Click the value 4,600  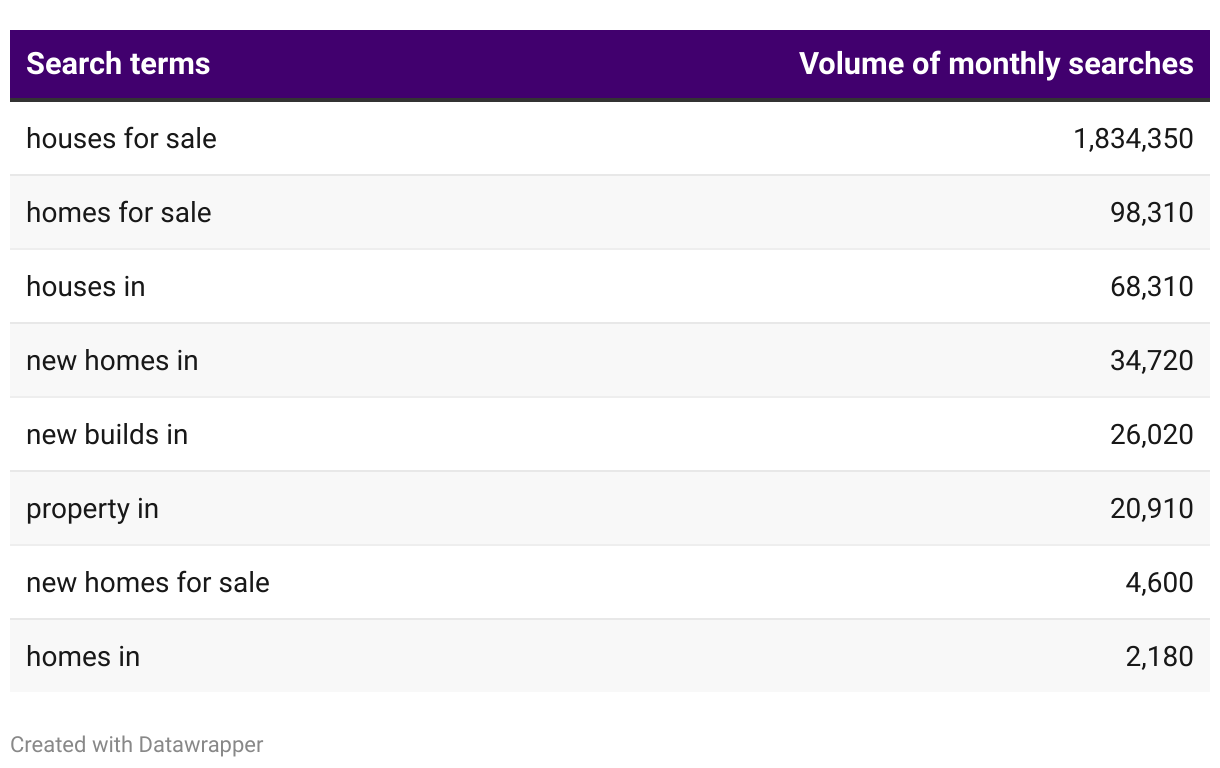tap(1159, 582)
